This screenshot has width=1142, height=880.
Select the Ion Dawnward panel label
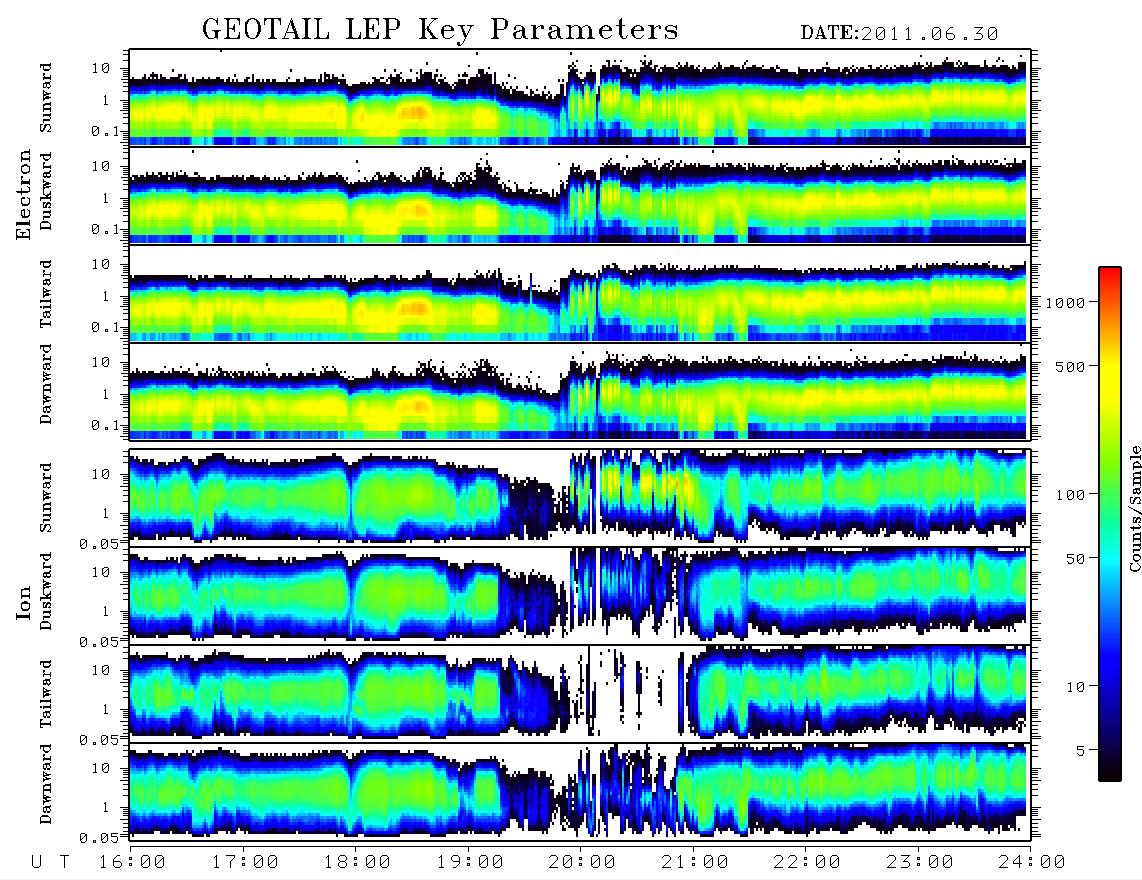46,784
